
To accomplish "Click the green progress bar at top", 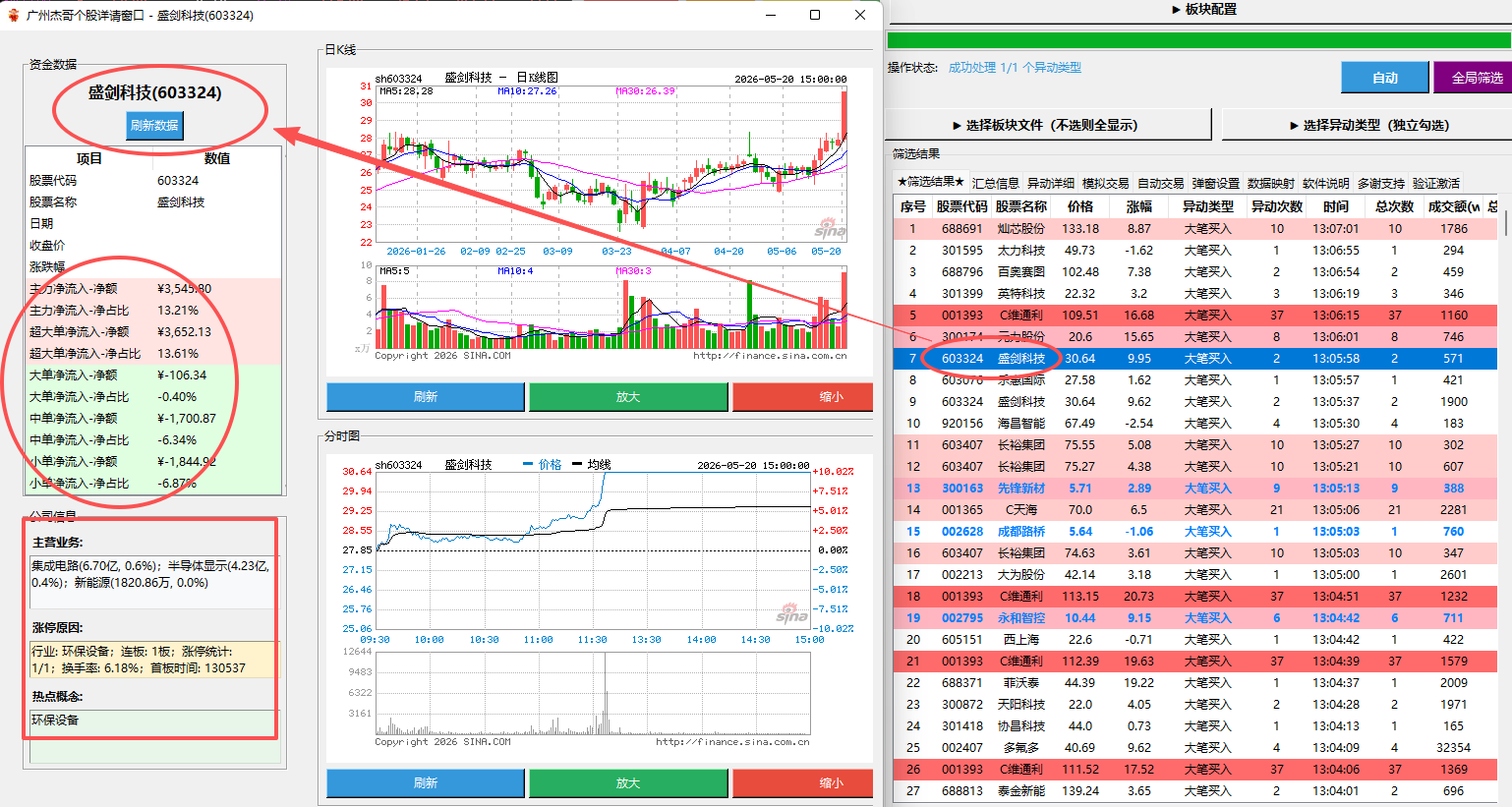I will (x=1199, y=40).
